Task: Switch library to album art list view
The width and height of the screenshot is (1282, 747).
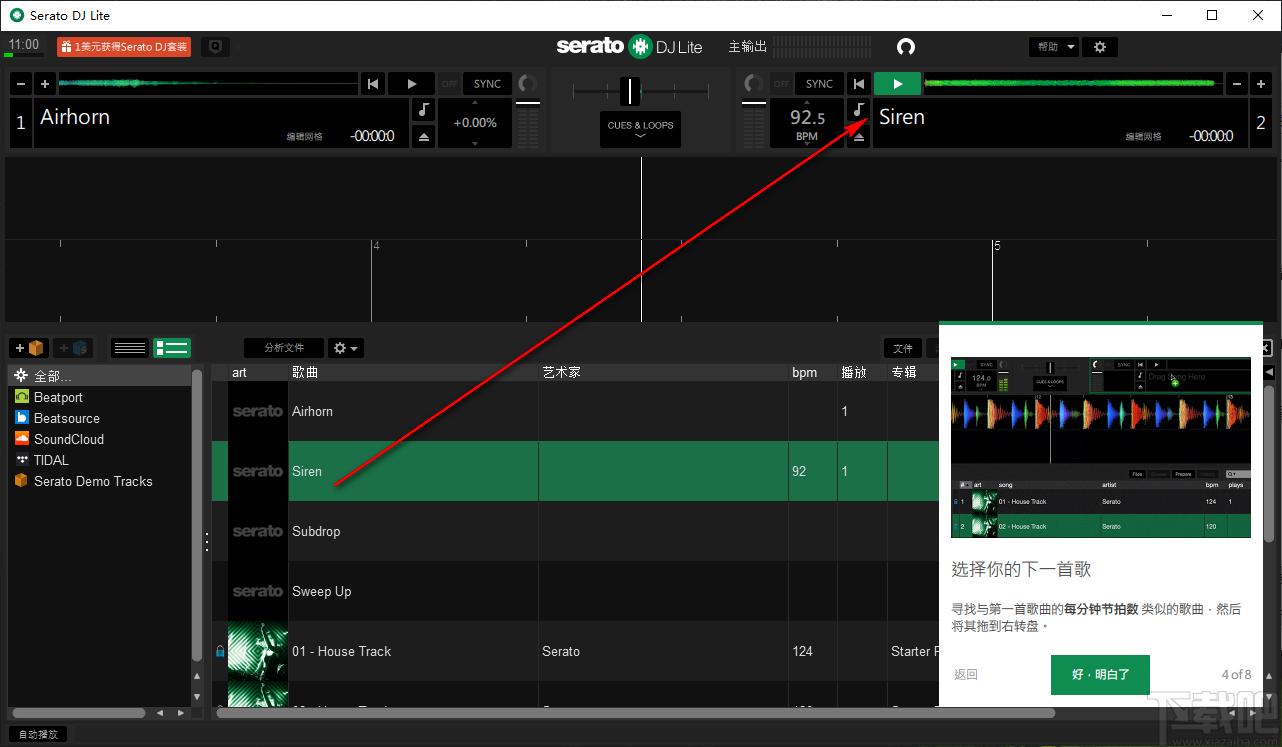Action: pyautogui.click(x=171, y=348)
